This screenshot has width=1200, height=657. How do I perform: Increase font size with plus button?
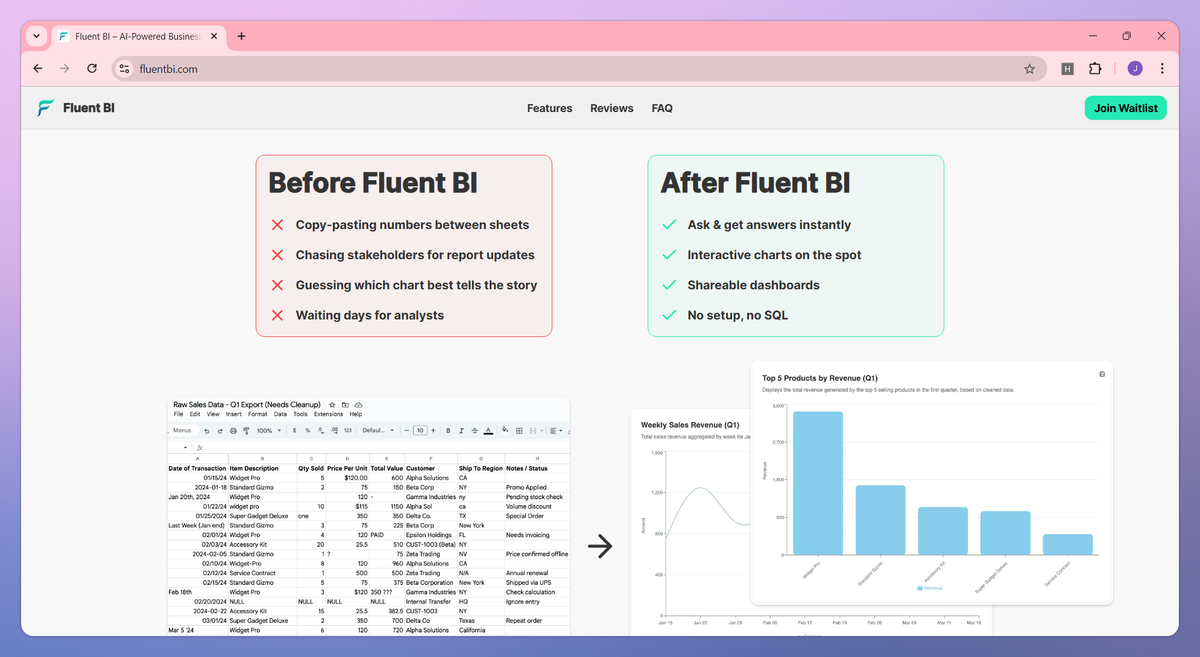(433, 431)
